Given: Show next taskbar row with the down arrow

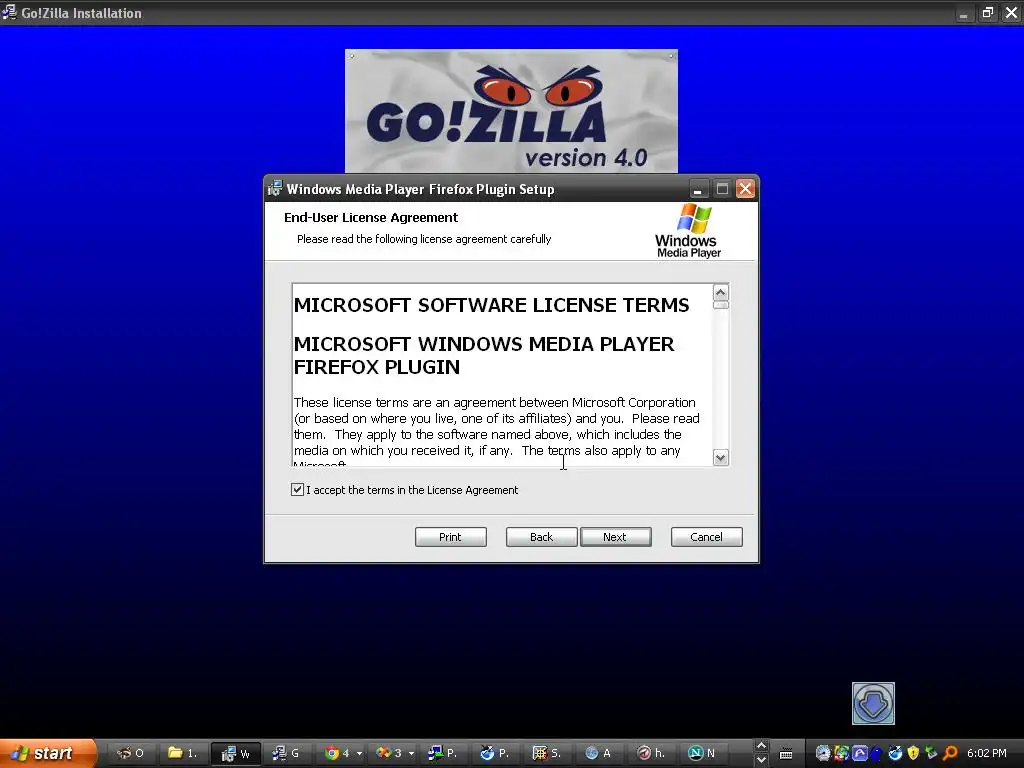Looking at the screenshot, I should [x=761, y=760].
